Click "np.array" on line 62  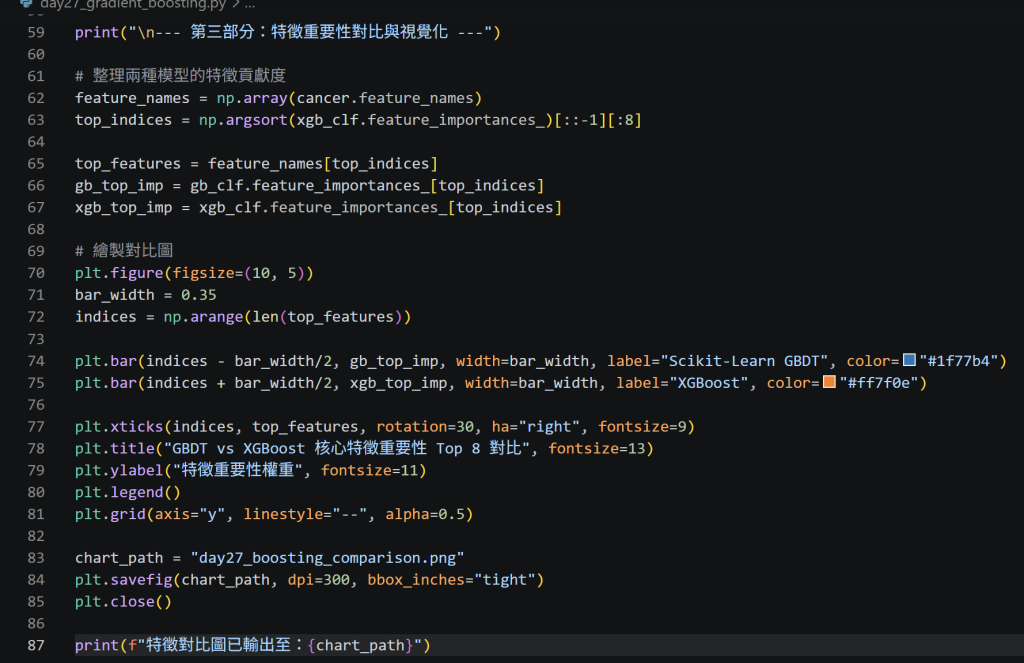tap(252, 98)
